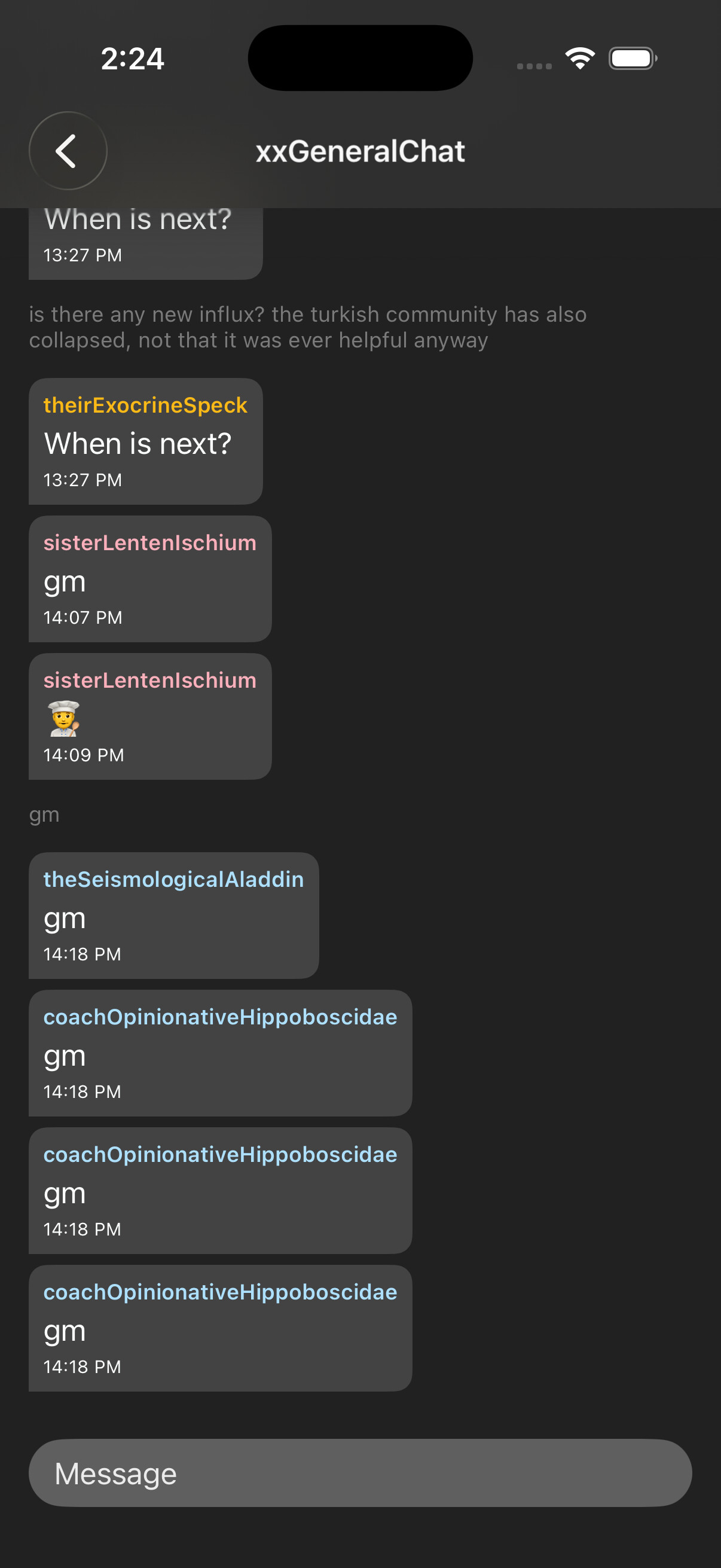721x1568 pixels.
Task: Open theSeismologicalAladdin username
Action: coord(173,880)
